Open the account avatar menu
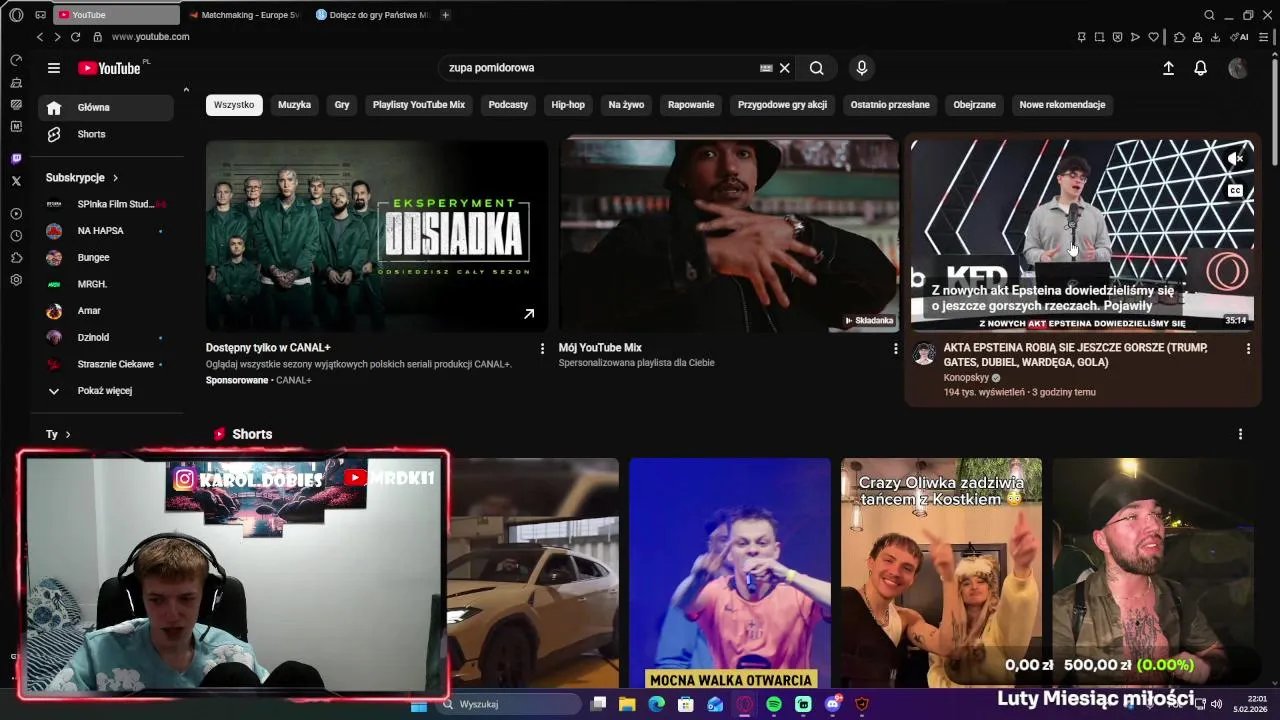 1238,68
